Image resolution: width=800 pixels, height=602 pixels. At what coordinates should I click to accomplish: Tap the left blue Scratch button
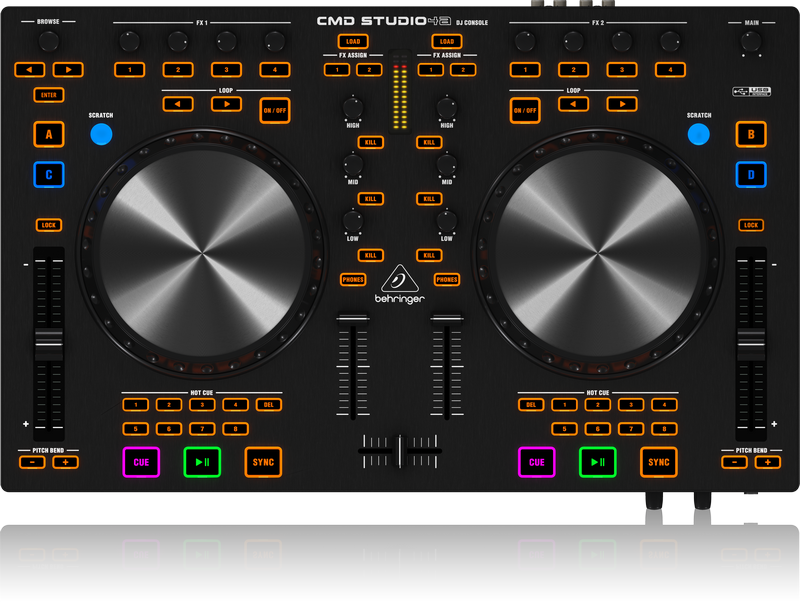(x=101, y=135)
